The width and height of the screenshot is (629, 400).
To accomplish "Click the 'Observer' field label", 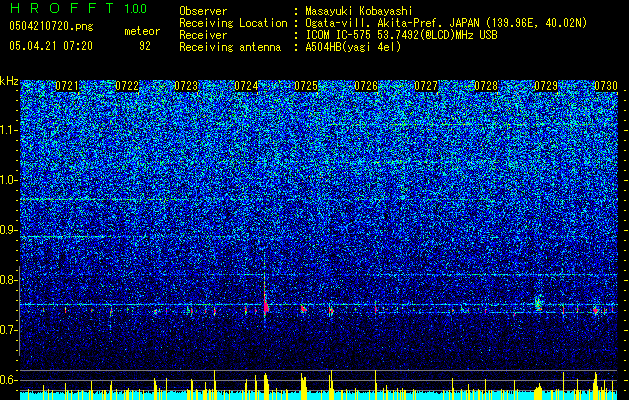I will pos(203,11).
